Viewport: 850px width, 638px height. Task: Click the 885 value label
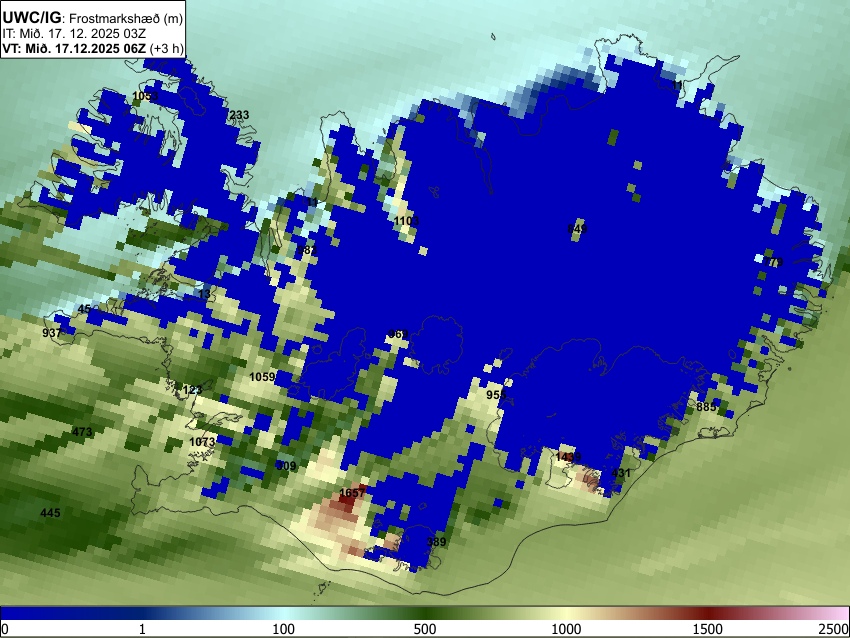coord(706,407)
